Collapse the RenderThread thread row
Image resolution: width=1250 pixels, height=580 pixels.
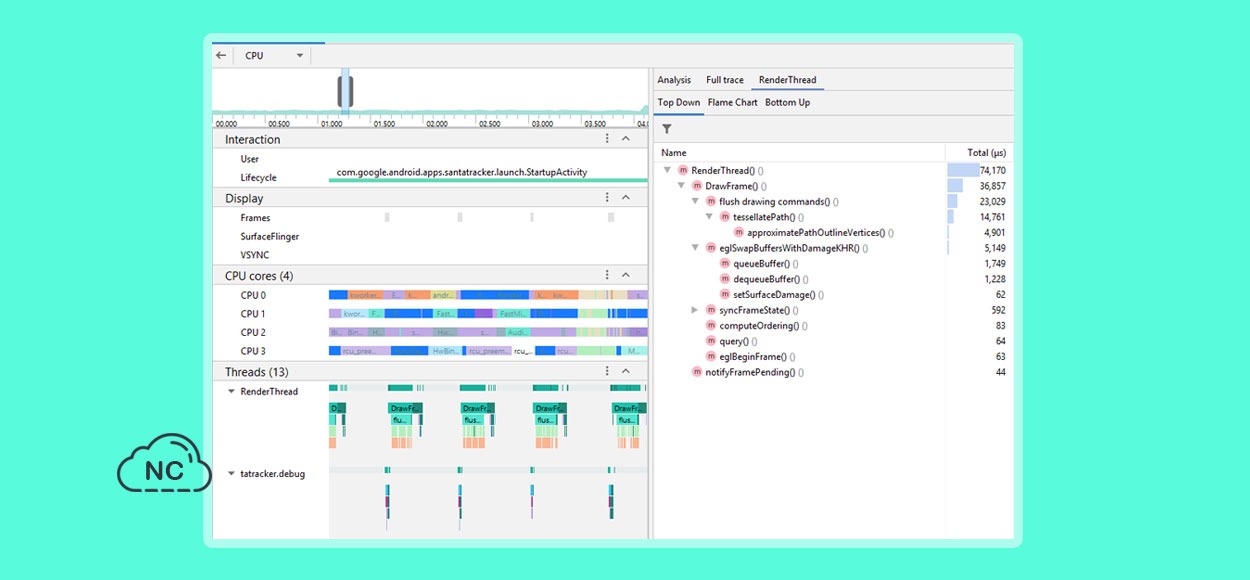click(x=232, y=391)
